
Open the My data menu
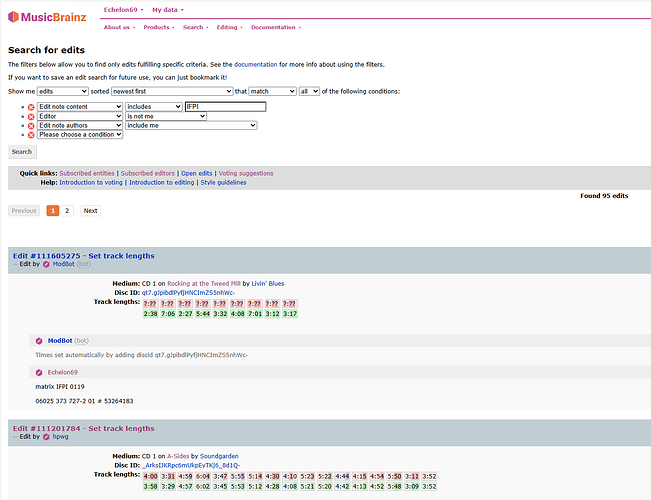coord(168,10)
